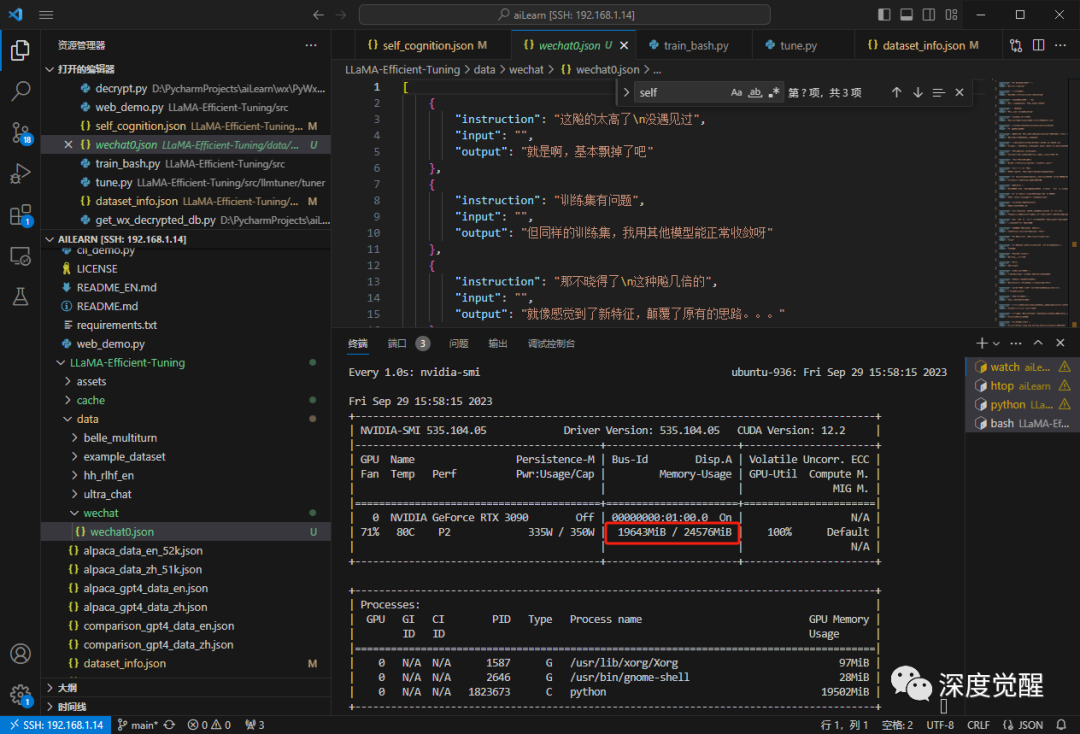Open the Extensions view

(x=20, y=215)
